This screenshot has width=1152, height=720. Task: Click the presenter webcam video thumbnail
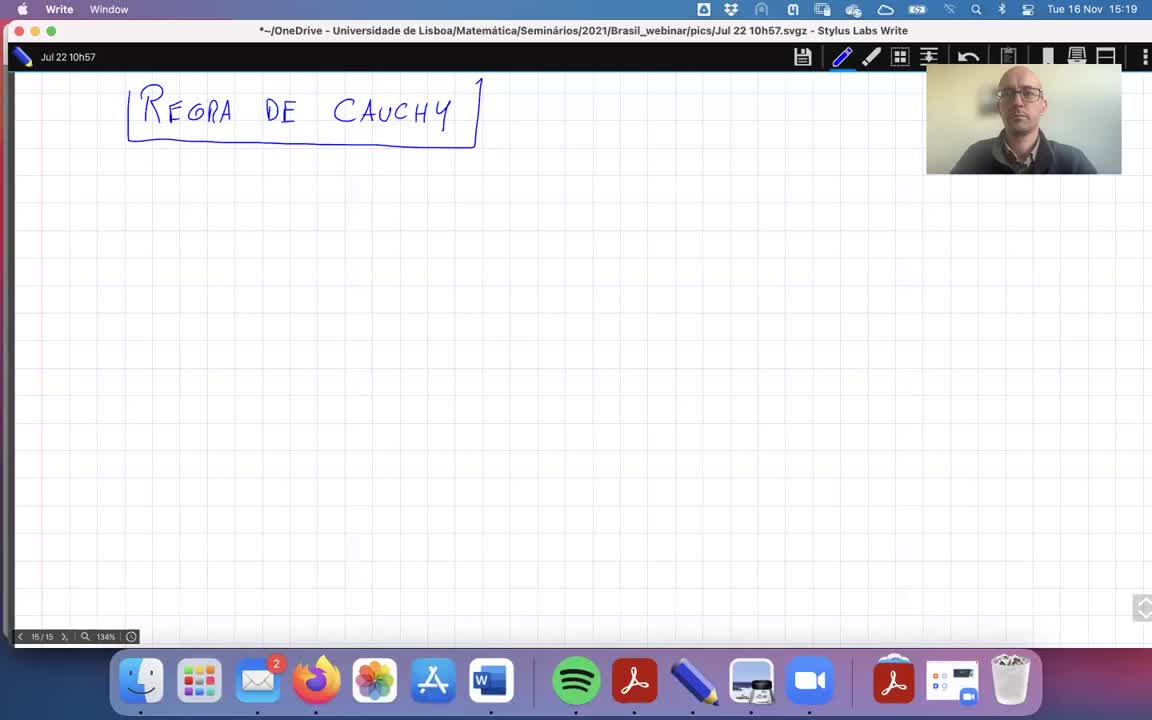(x=1023, y=119)
